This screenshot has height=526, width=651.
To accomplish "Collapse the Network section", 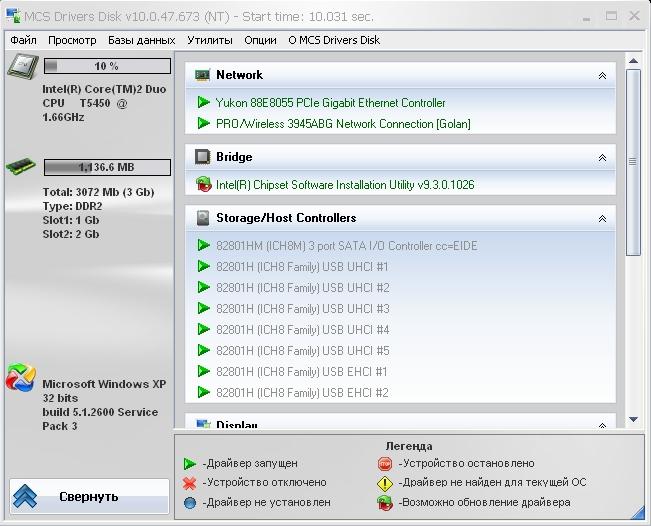I will pos(602,76).
